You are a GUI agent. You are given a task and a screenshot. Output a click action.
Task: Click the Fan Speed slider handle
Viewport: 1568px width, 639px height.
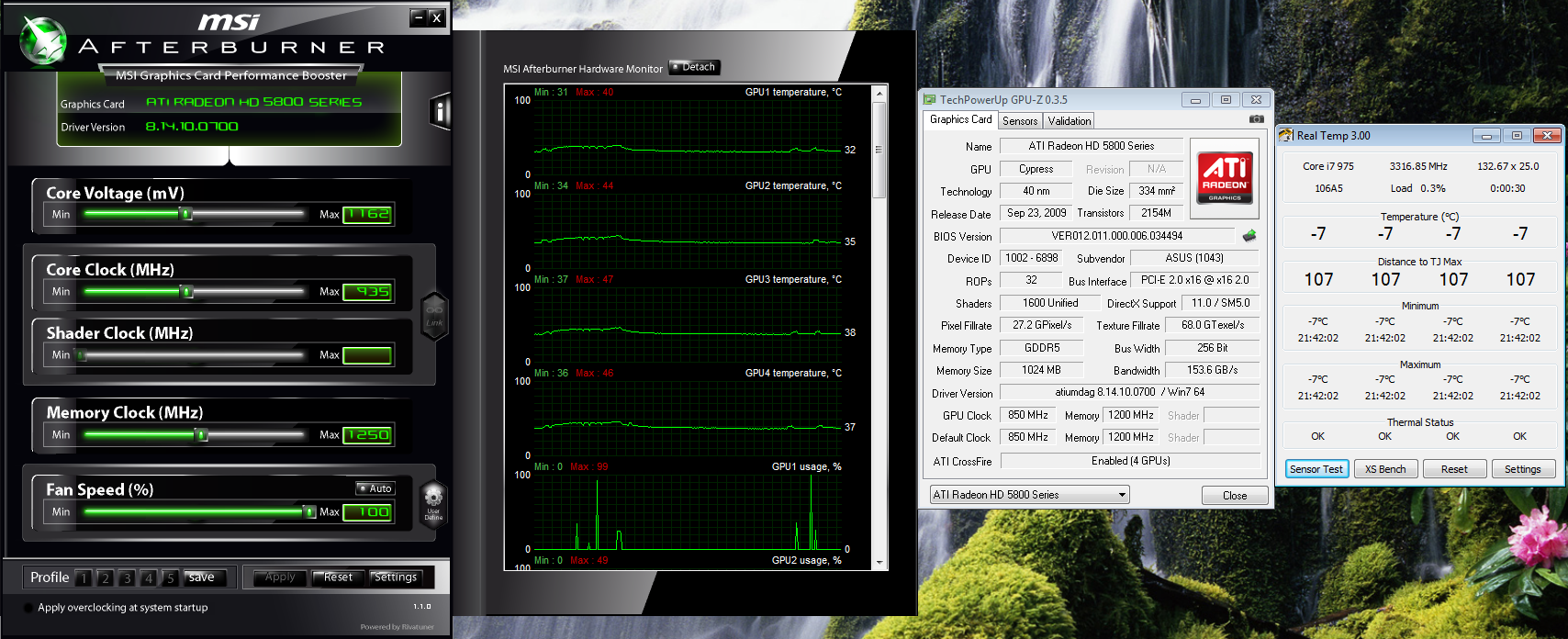[x=309, y=511]
